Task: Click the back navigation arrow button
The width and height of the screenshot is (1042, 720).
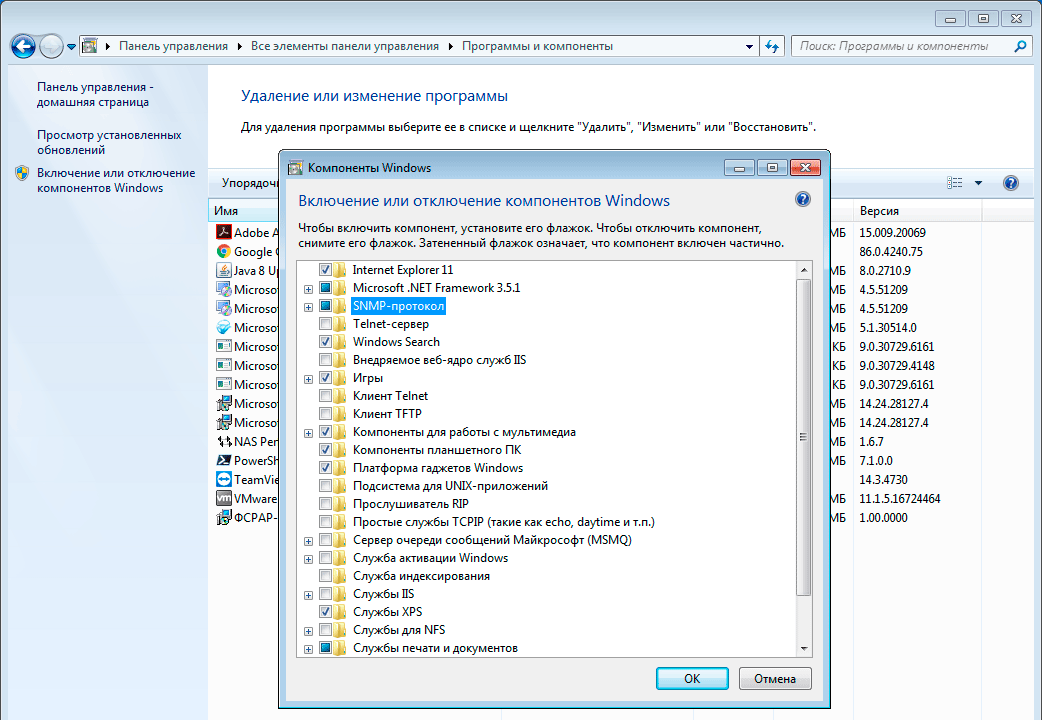Action: 24,46
